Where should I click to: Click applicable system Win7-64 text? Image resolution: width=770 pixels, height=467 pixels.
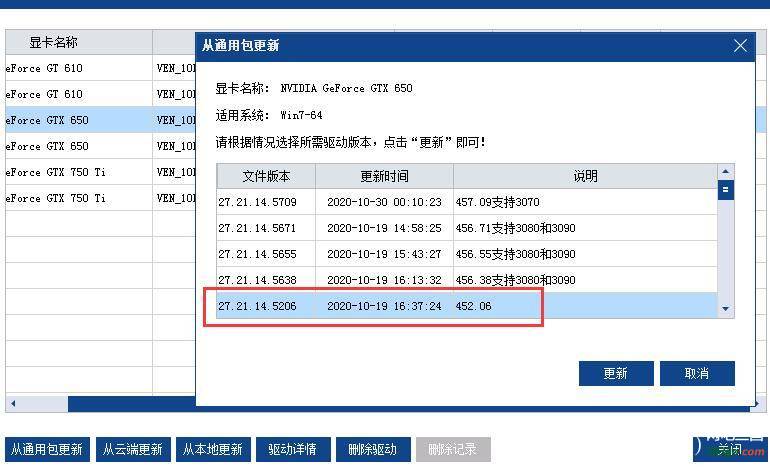coord(301,115)
